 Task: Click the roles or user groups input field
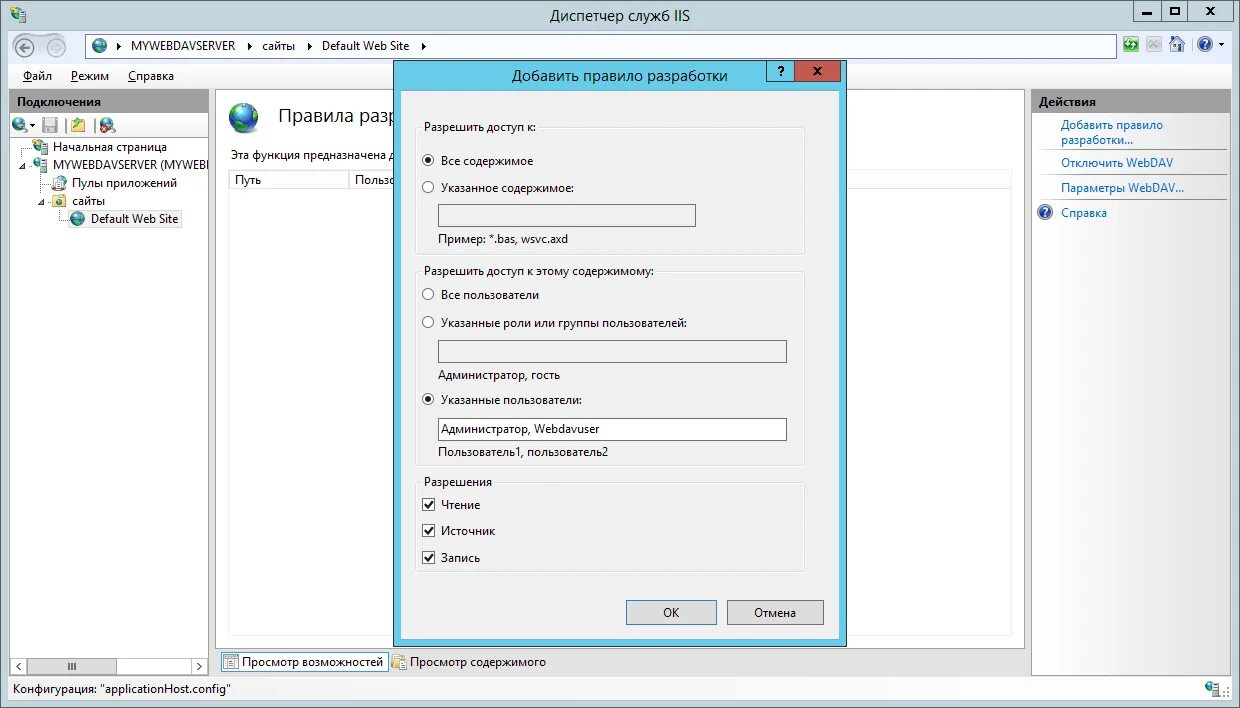tap(612, 351)
